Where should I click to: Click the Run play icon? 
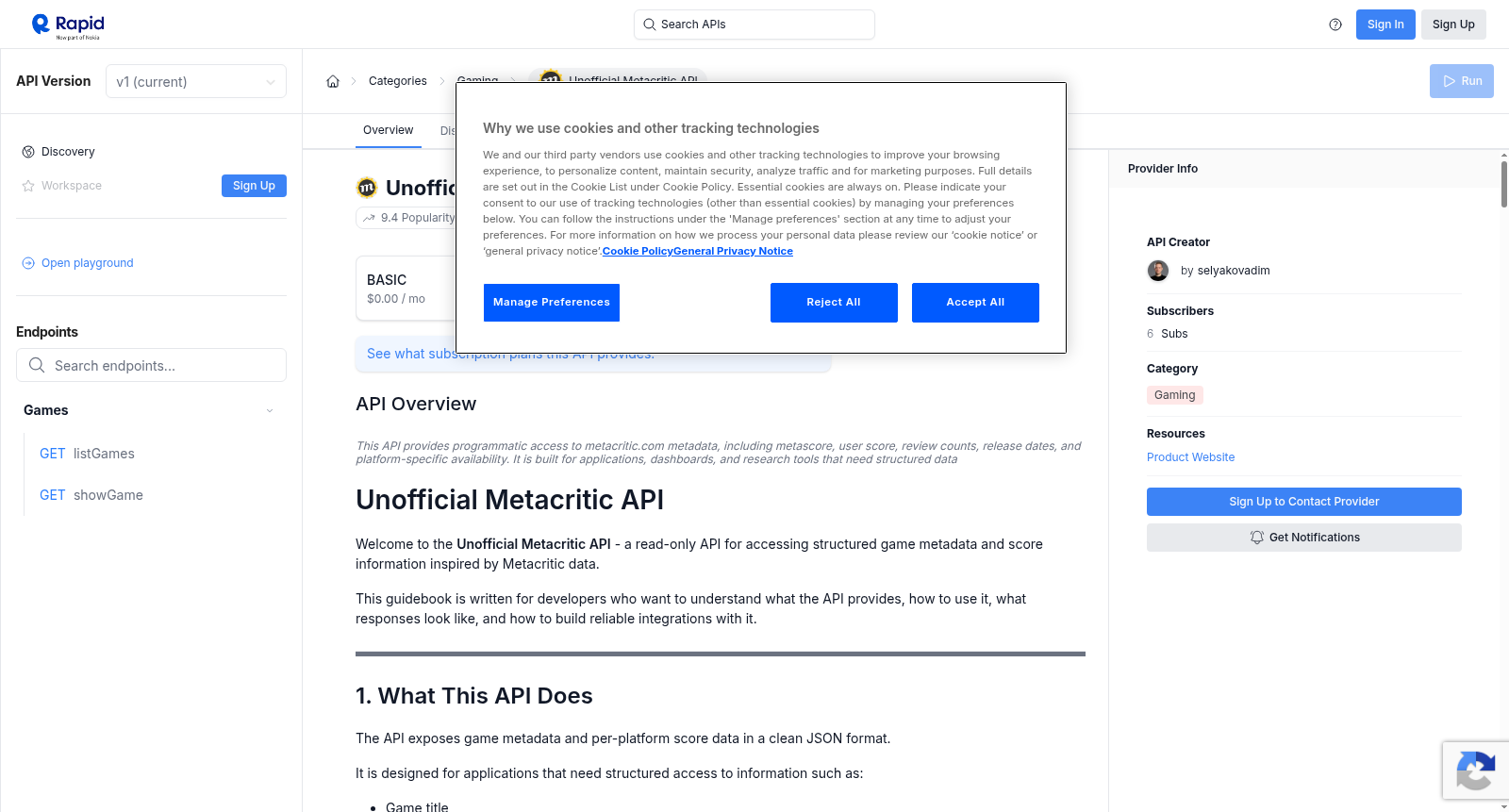pos(1450,81)
